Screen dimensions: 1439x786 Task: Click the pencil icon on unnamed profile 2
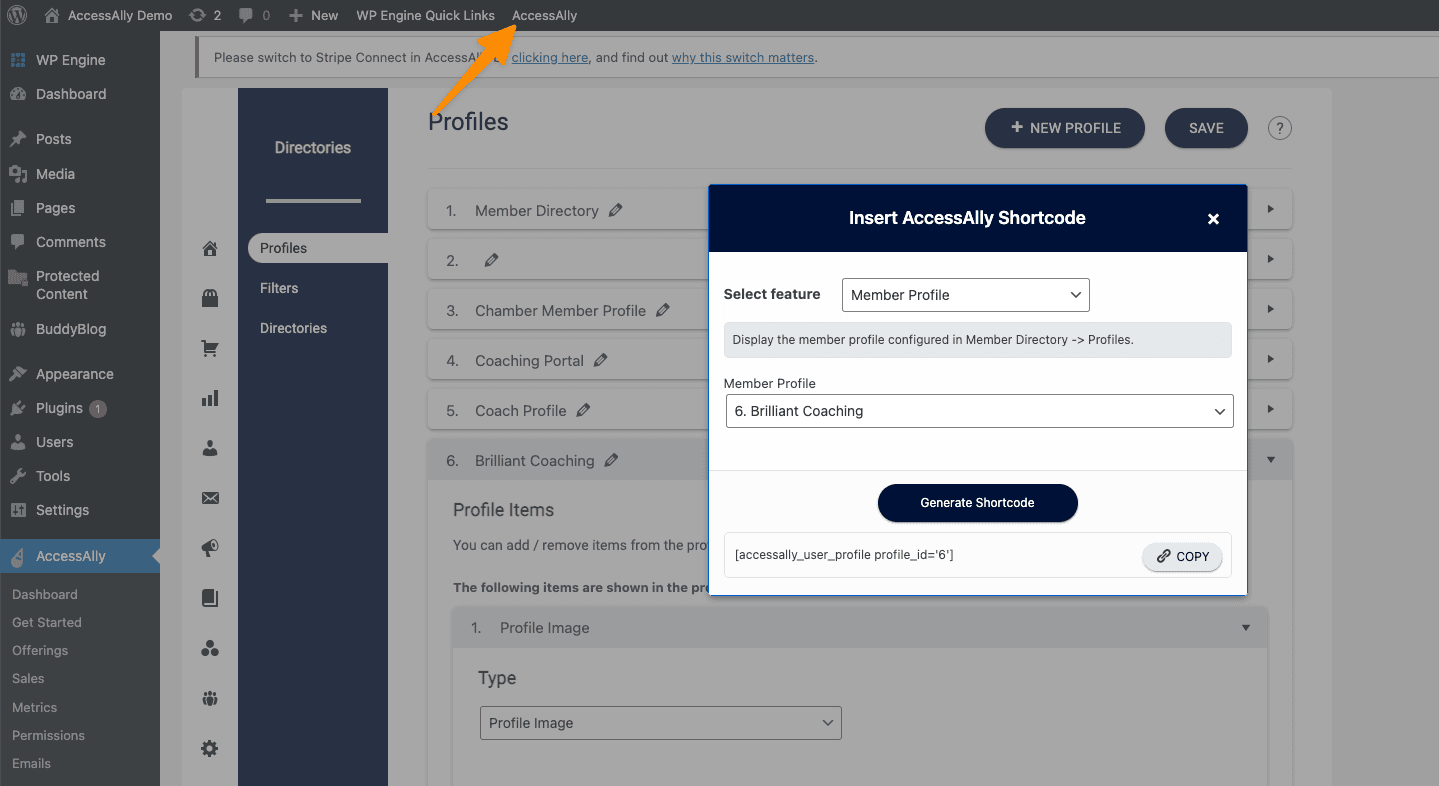click(x=491, y=260)
